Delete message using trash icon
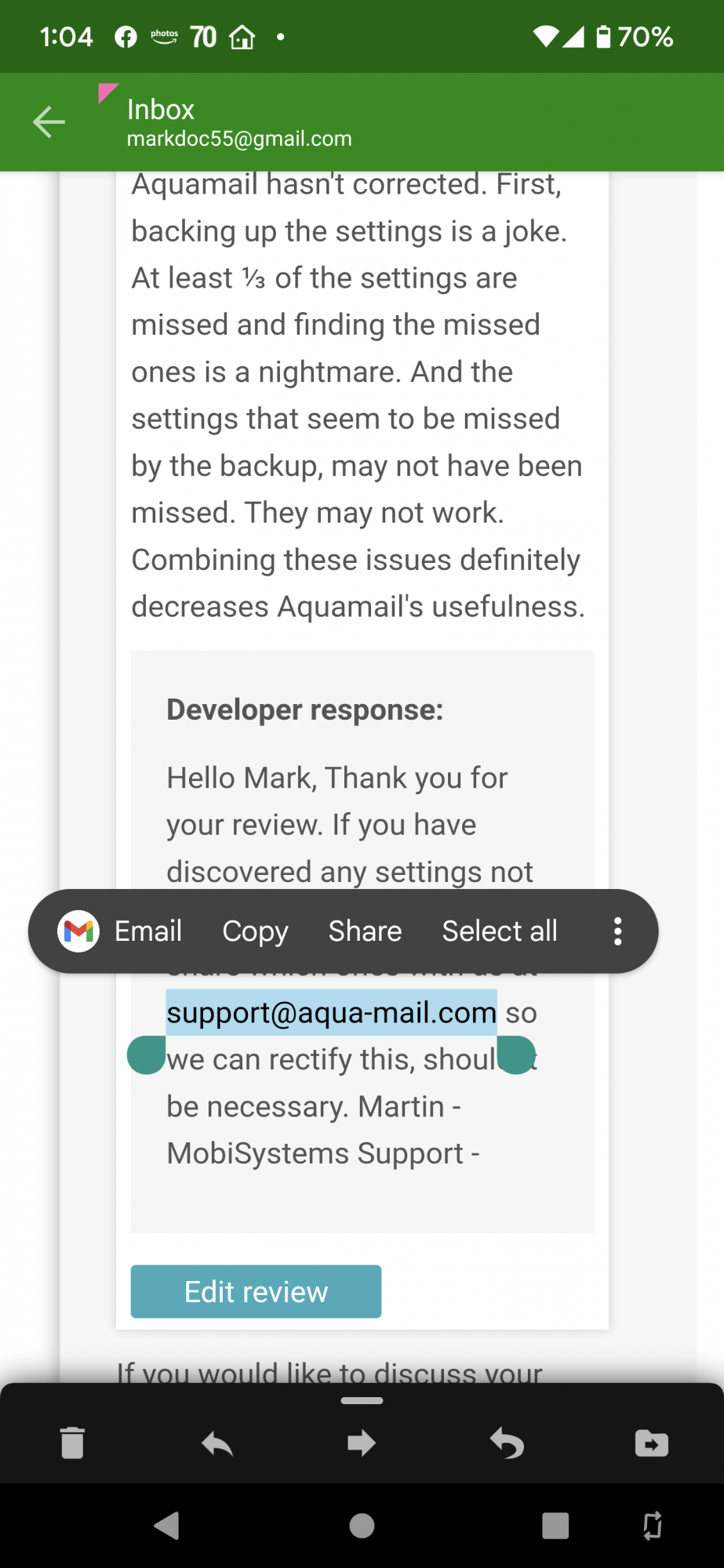Image resolution: width=724 pixels, height=1568 pixels. click(x=72, y=1443)
